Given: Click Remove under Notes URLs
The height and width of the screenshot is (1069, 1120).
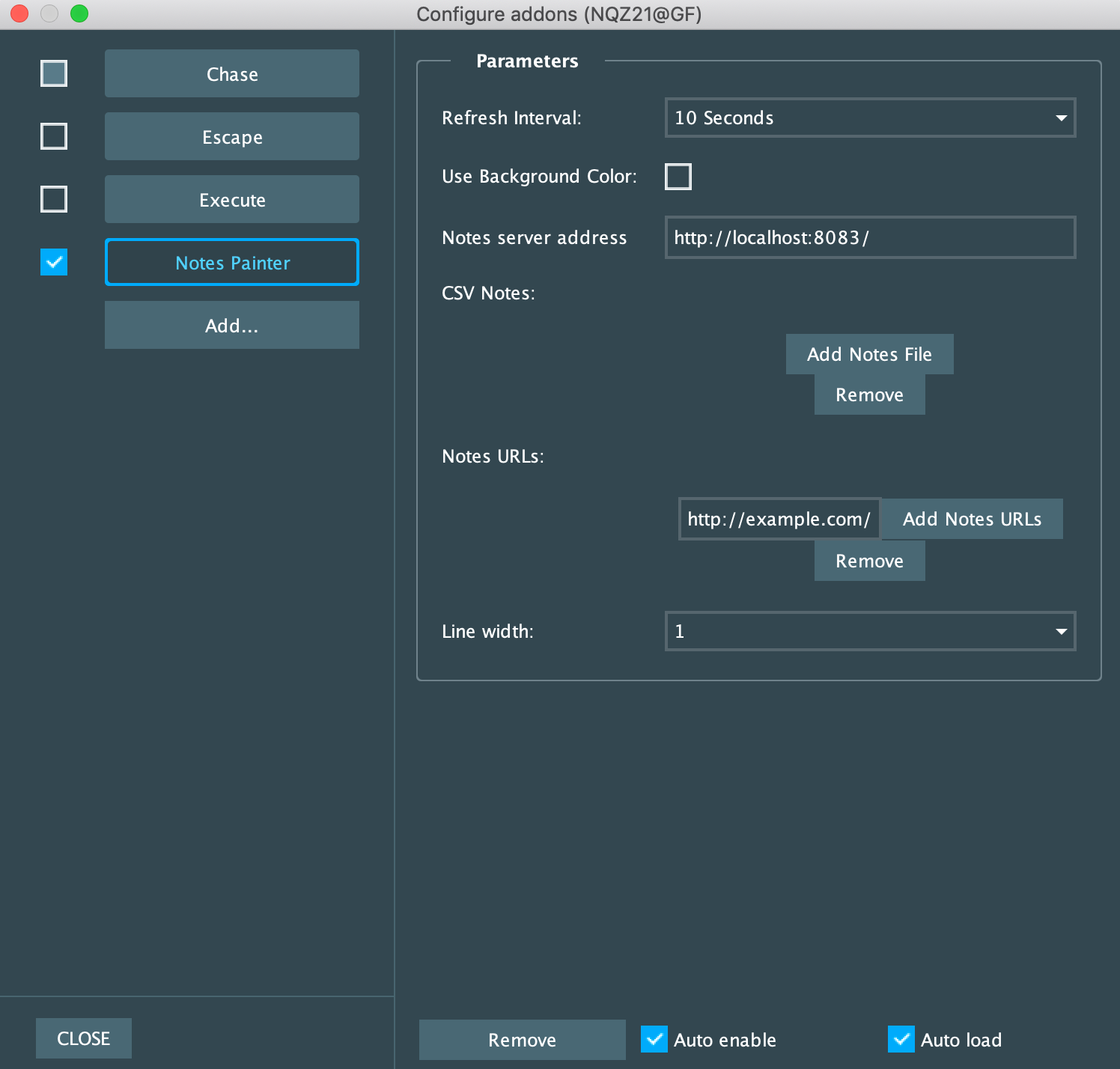Looking at the screenshot, I should click(869, 561).
